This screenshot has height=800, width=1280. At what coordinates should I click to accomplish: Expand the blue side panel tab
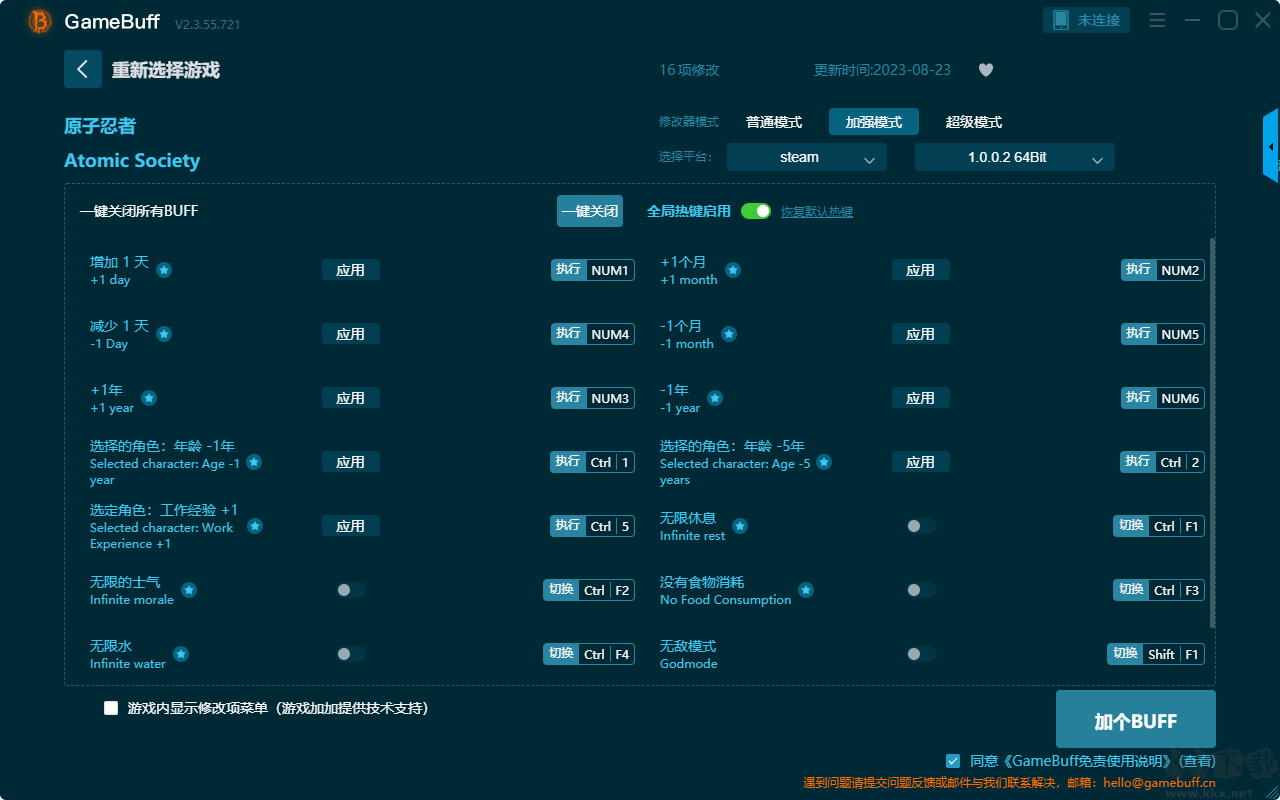(1271, 146)
